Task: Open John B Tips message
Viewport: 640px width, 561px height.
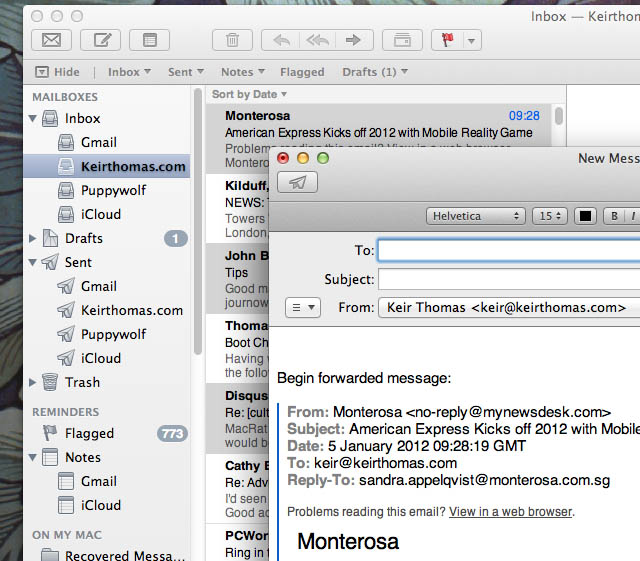Action: tap(238, 279)
